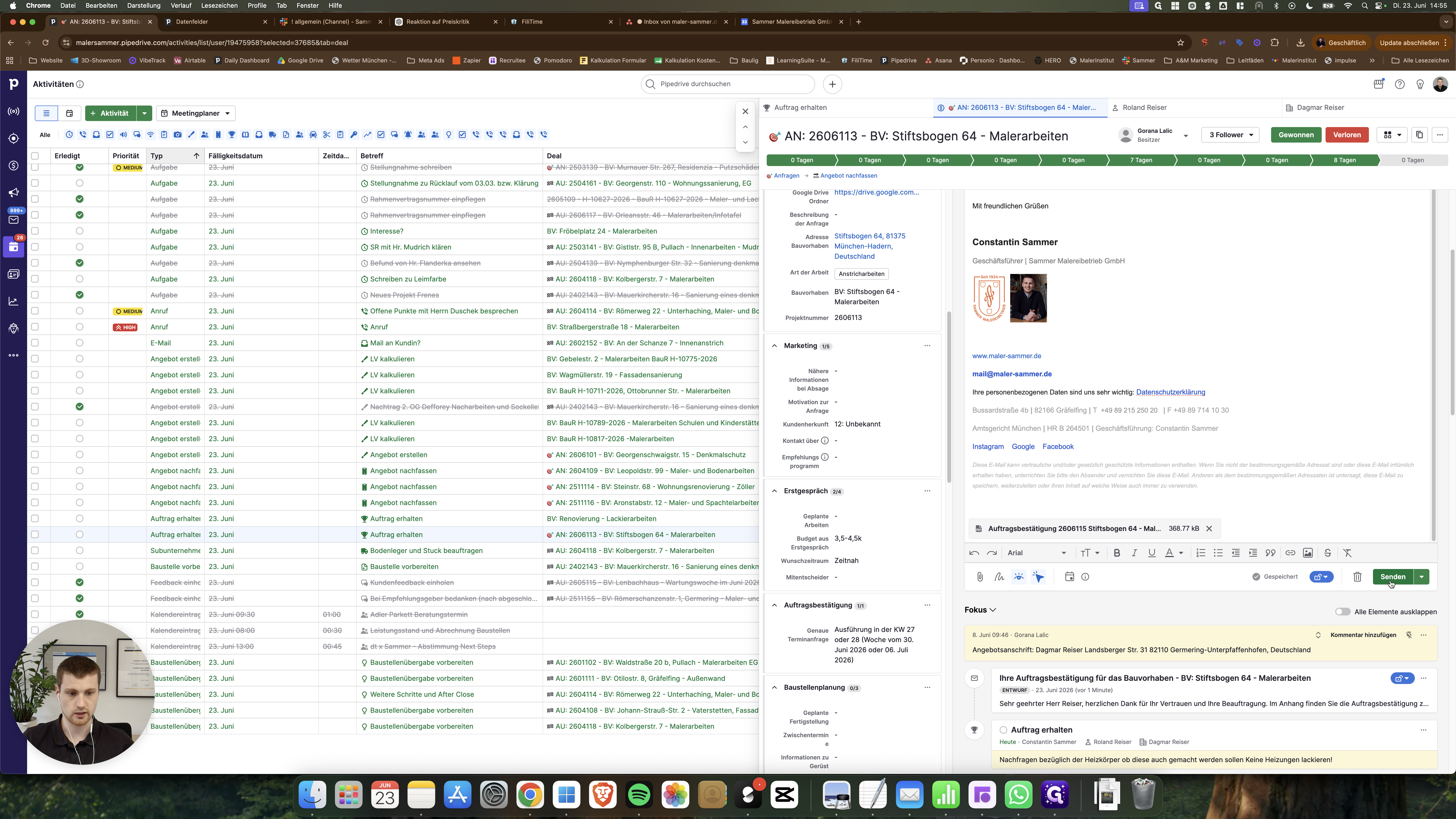Open Mail inbox in sidebar
This screenshot has height=819, width=1456.
(14, 220)
